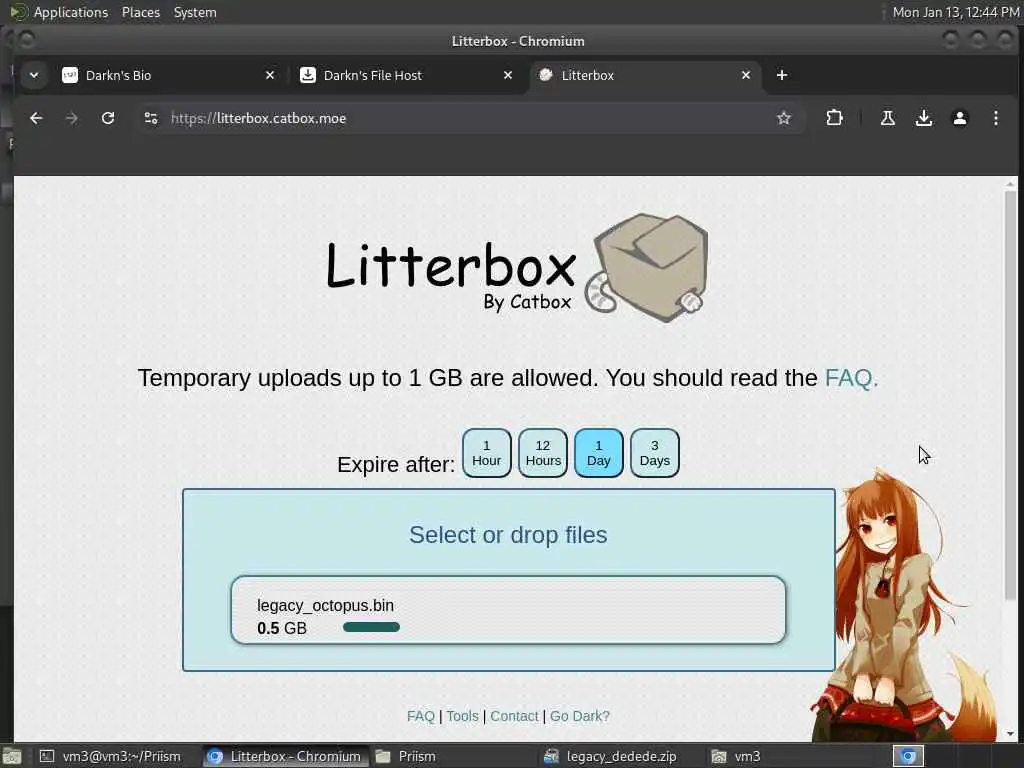Image resolution: width=1024 pixels, height=768 pixels.
Task: Open the Places menu
Action: pos(140,12)
